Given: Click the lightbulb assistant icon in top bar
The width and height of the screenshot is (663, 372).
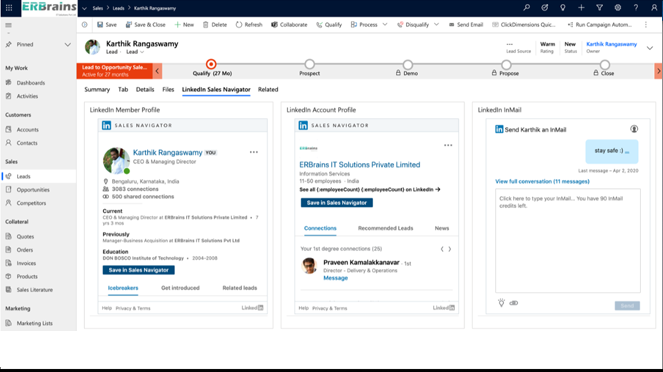Looking at the screenshot, I should (563, 8).
